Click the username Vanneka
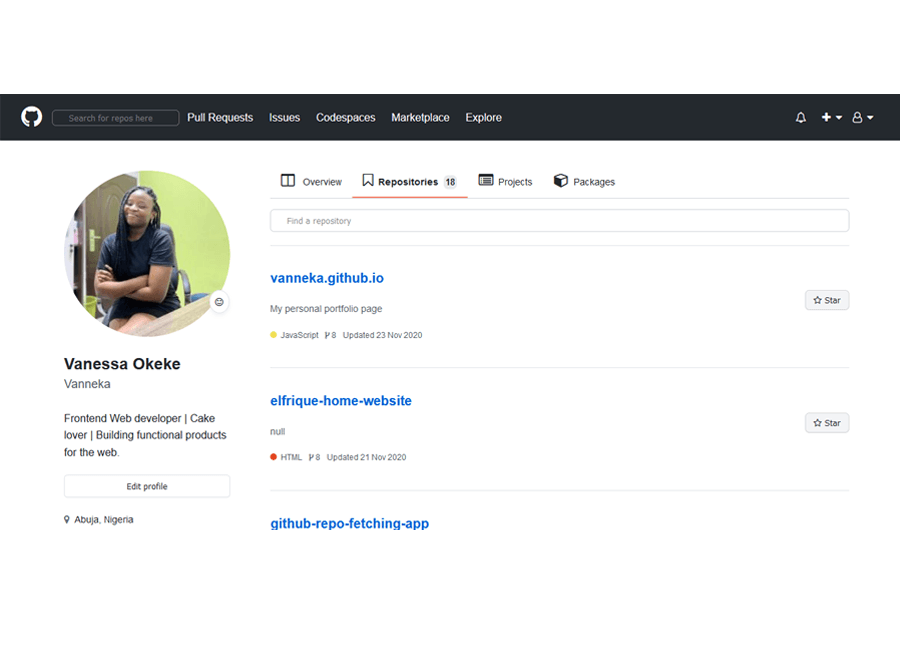900x660 pixels. [x=87, y=384]
